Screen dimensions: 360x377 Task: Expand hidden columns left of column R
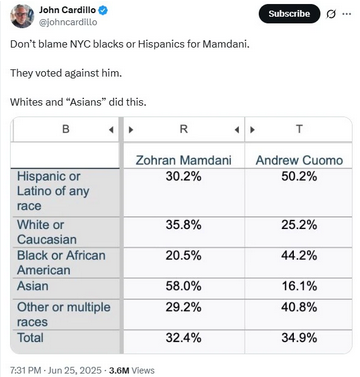pos(131,130)
